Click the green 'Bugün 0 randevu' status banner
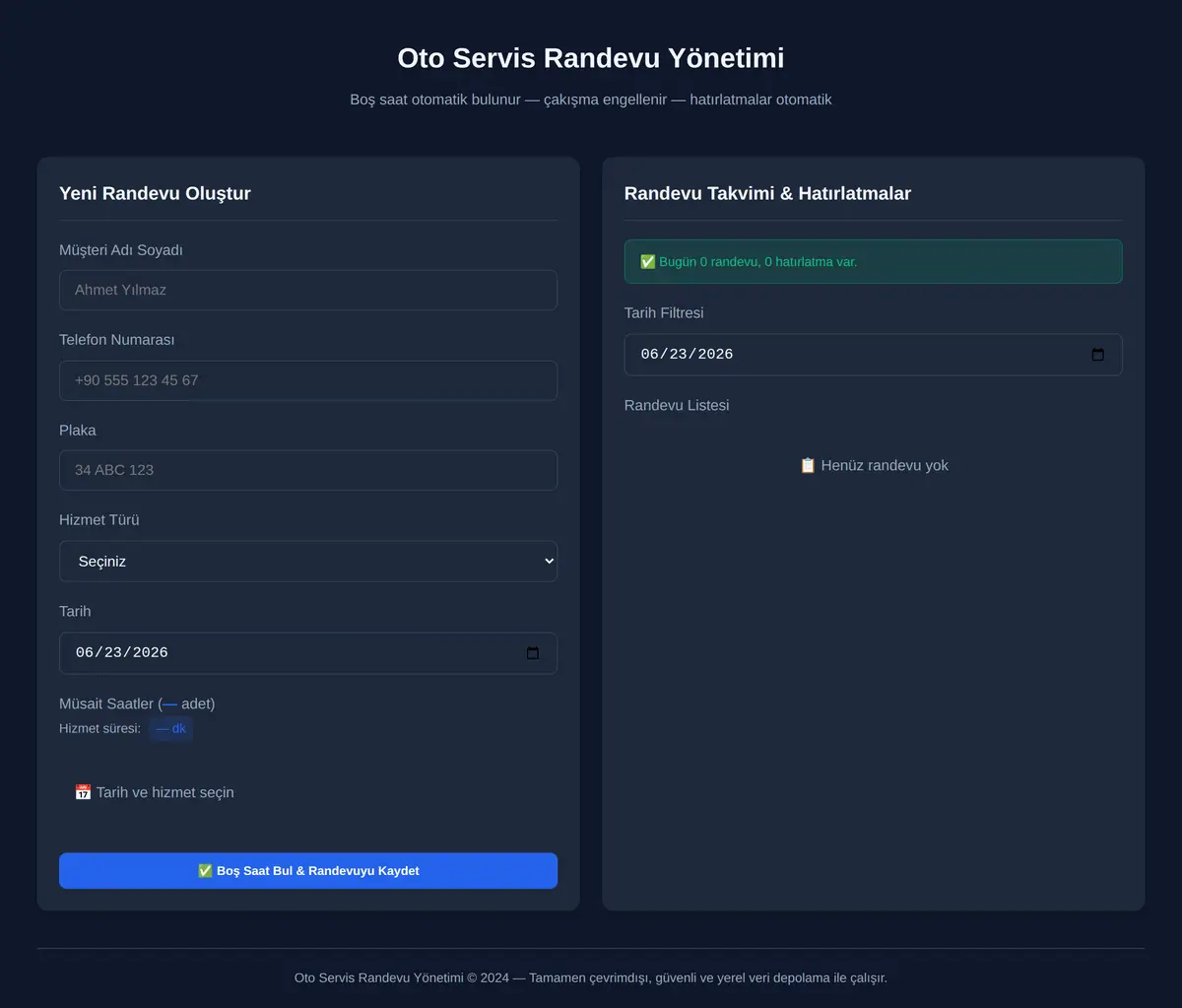This screenshot has width=1182, height=1008. pyautogui.click(x=873, y=262)
